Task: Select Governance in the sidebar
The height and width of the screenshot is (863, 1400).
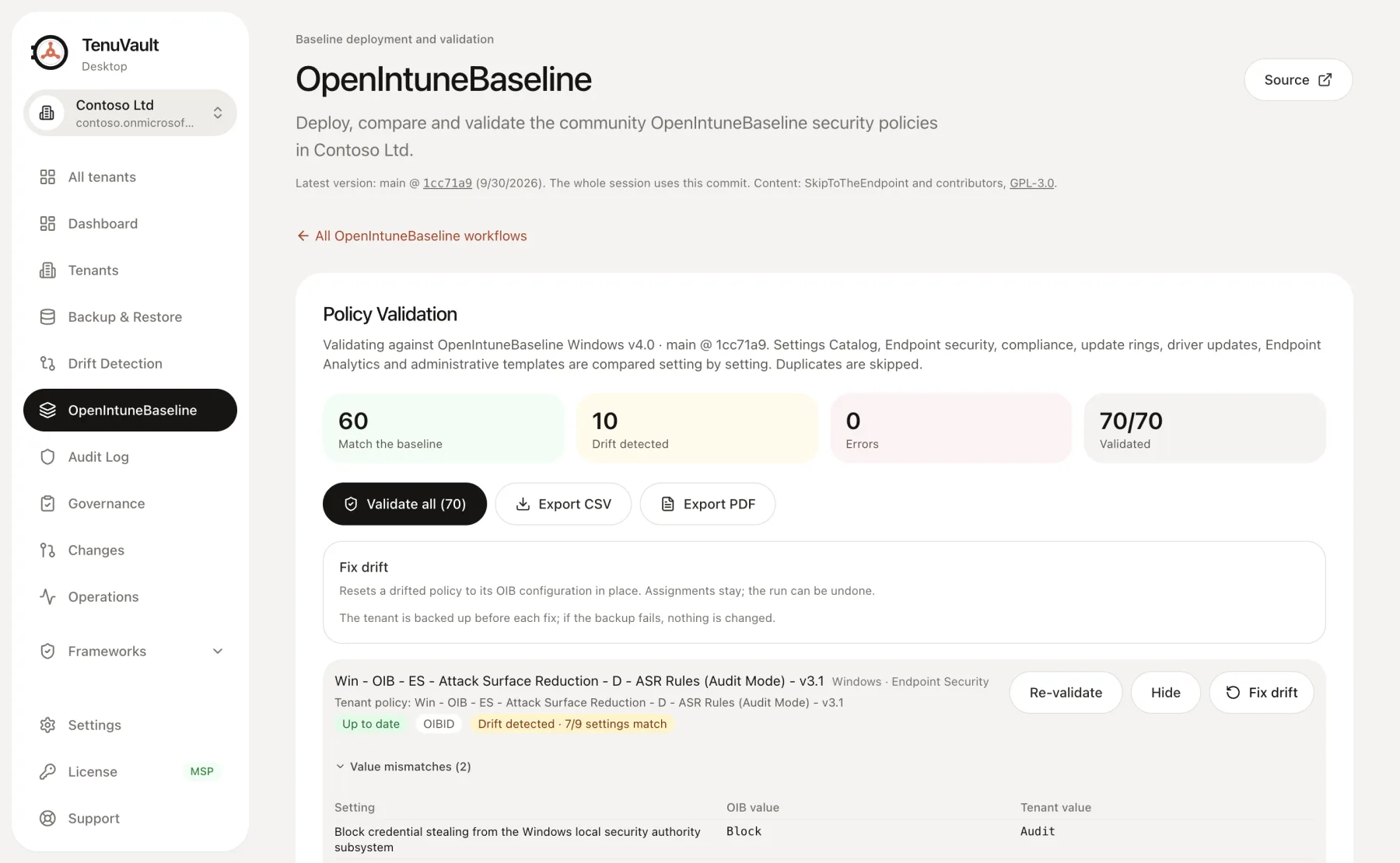Action: pos(130,504)
